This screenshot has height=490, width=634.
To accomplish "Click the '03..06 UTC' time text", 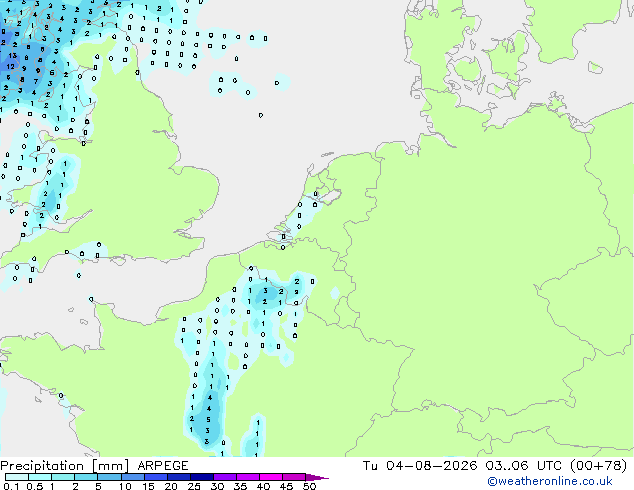I will pos(526,466).
